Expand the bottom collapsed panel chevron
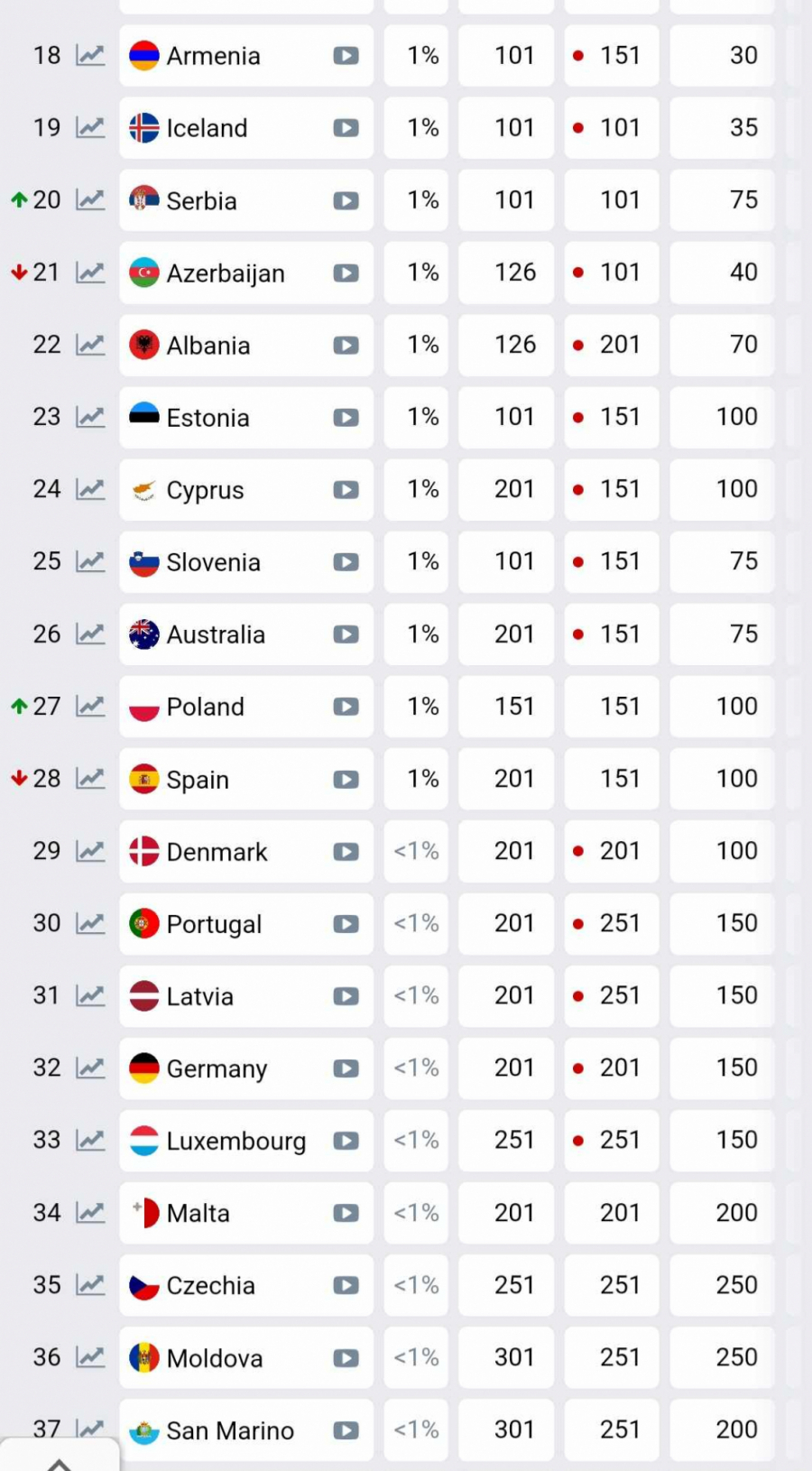Screen dimensions: 812x1471 point(59,1462)
